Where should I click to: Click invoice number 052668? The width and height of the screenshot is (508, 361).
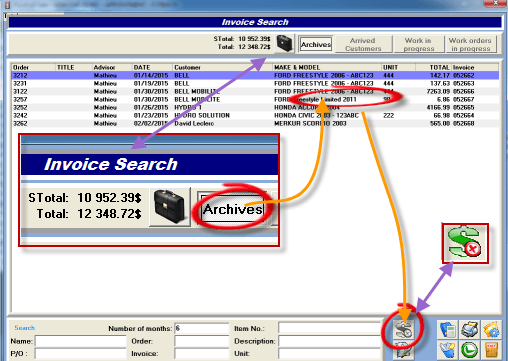coord(463,123)
